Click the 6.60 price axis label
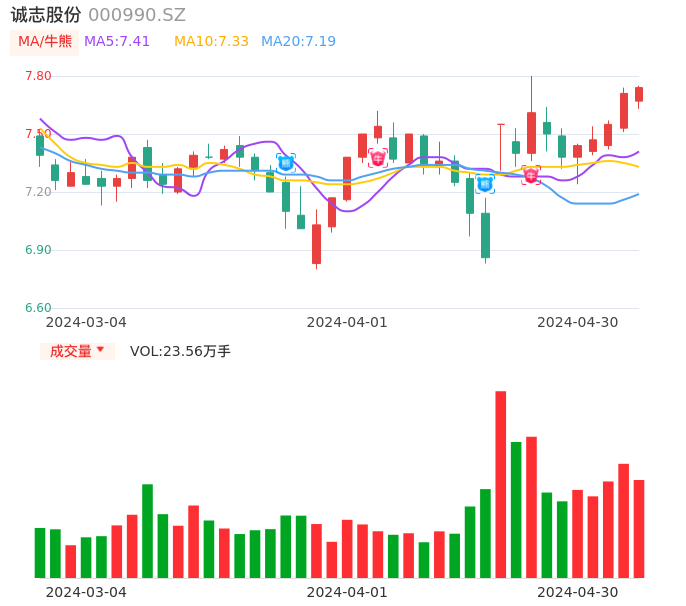Screen dimensions: 686x606 (x=38, y=308)
